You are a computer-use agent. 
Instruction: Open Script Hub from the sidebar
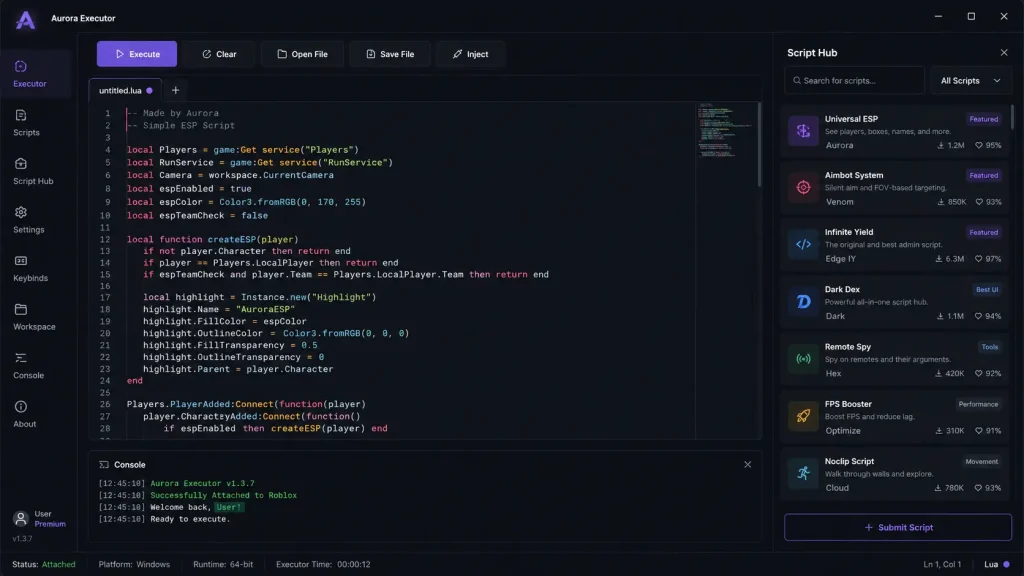click(x=33, y=171)
